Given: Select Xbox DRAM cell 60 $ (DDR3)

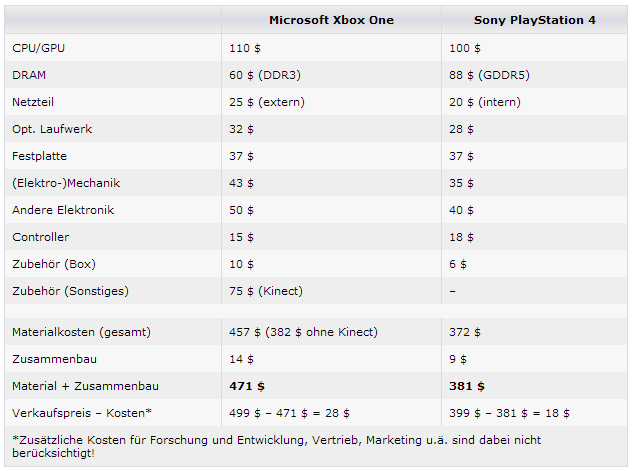Looking at the screenshot, I should [x=265, y=75].
